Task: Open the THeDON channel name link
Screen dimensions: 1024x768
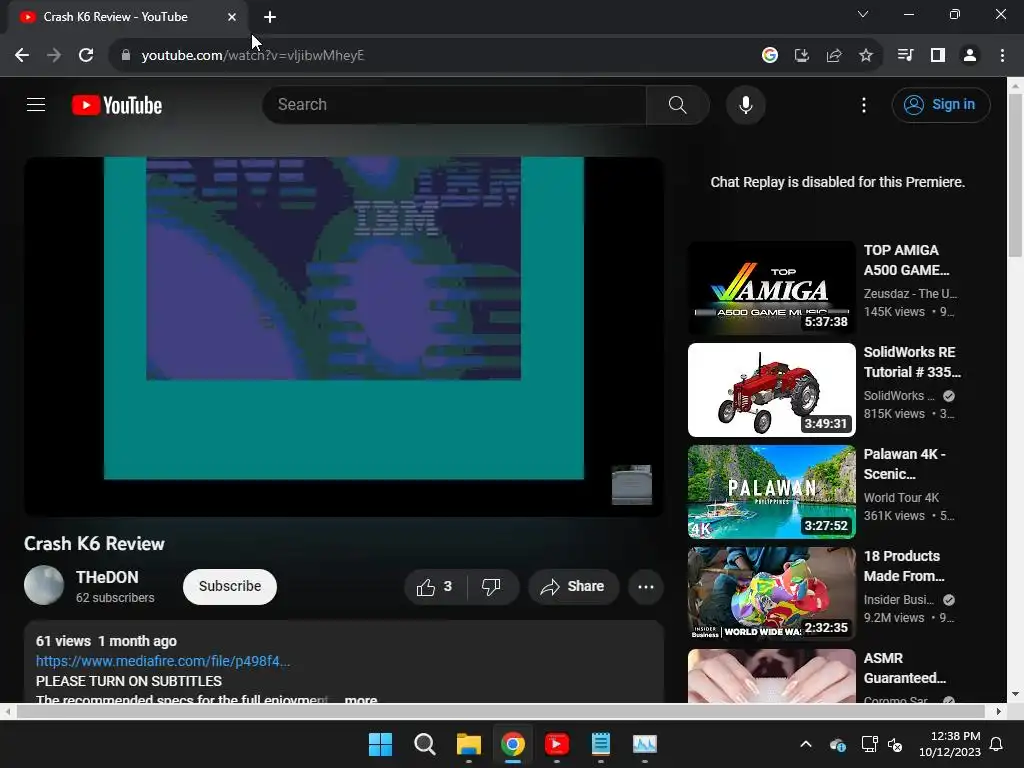Action: [107, 577]
